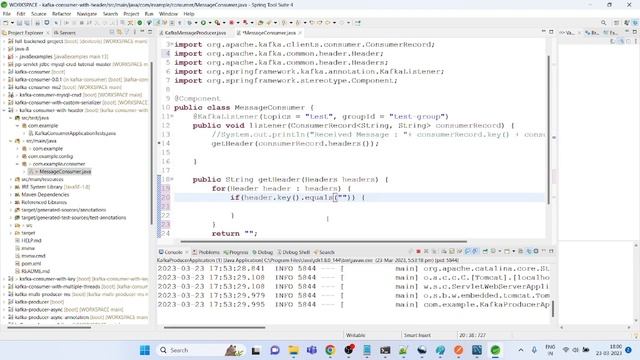This screenshot has width=640, height=360.
Task: Click line 20 in the code editor
Action: (x=359, y=198)
